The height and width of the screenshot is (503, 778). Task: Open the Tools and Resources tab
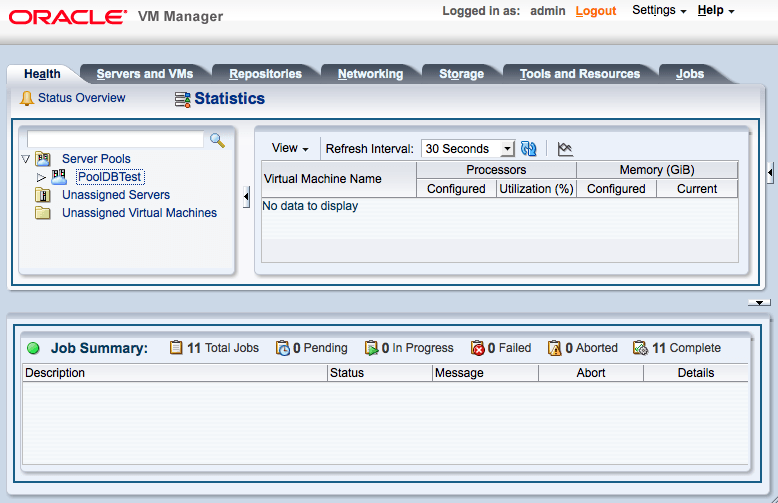click(580, 74)
